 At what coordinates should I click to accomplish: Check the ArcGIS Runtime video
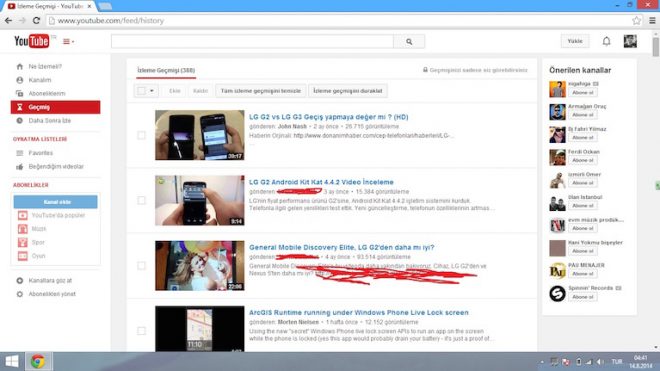(141, 331)
